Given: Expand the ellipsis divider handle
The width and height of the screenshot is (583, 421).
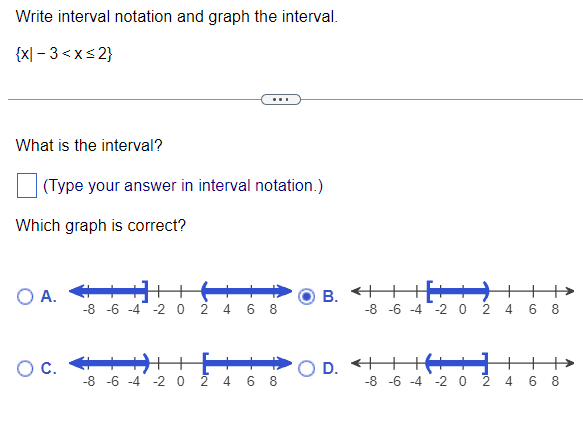Looking at the screenshot, I should click(x=281, y=99).
